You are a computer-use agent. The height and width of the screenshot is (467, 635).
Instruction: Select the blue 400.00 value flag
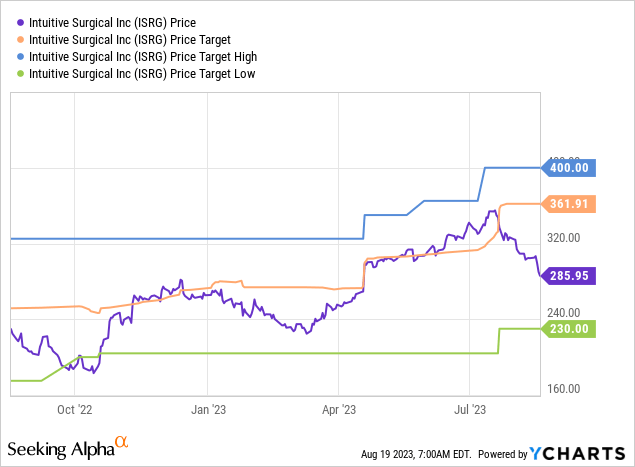click(x=568, y=167)
